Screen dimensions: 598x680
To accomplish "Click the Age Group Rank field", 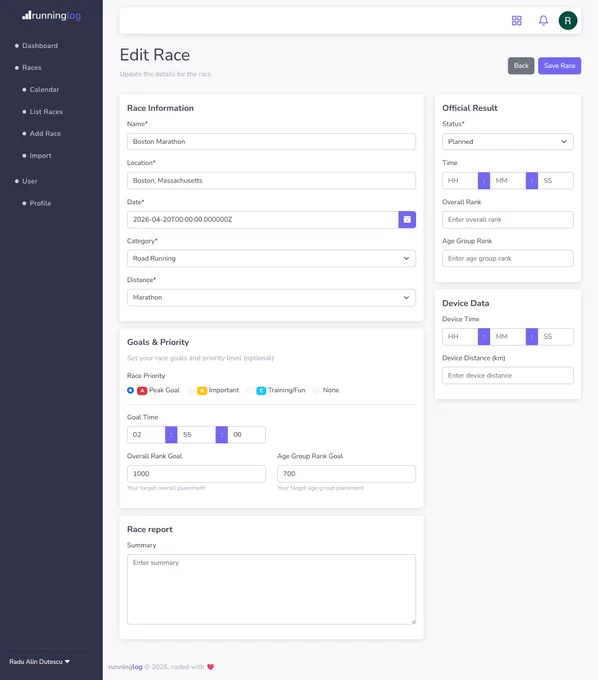I will pos(508,258).
